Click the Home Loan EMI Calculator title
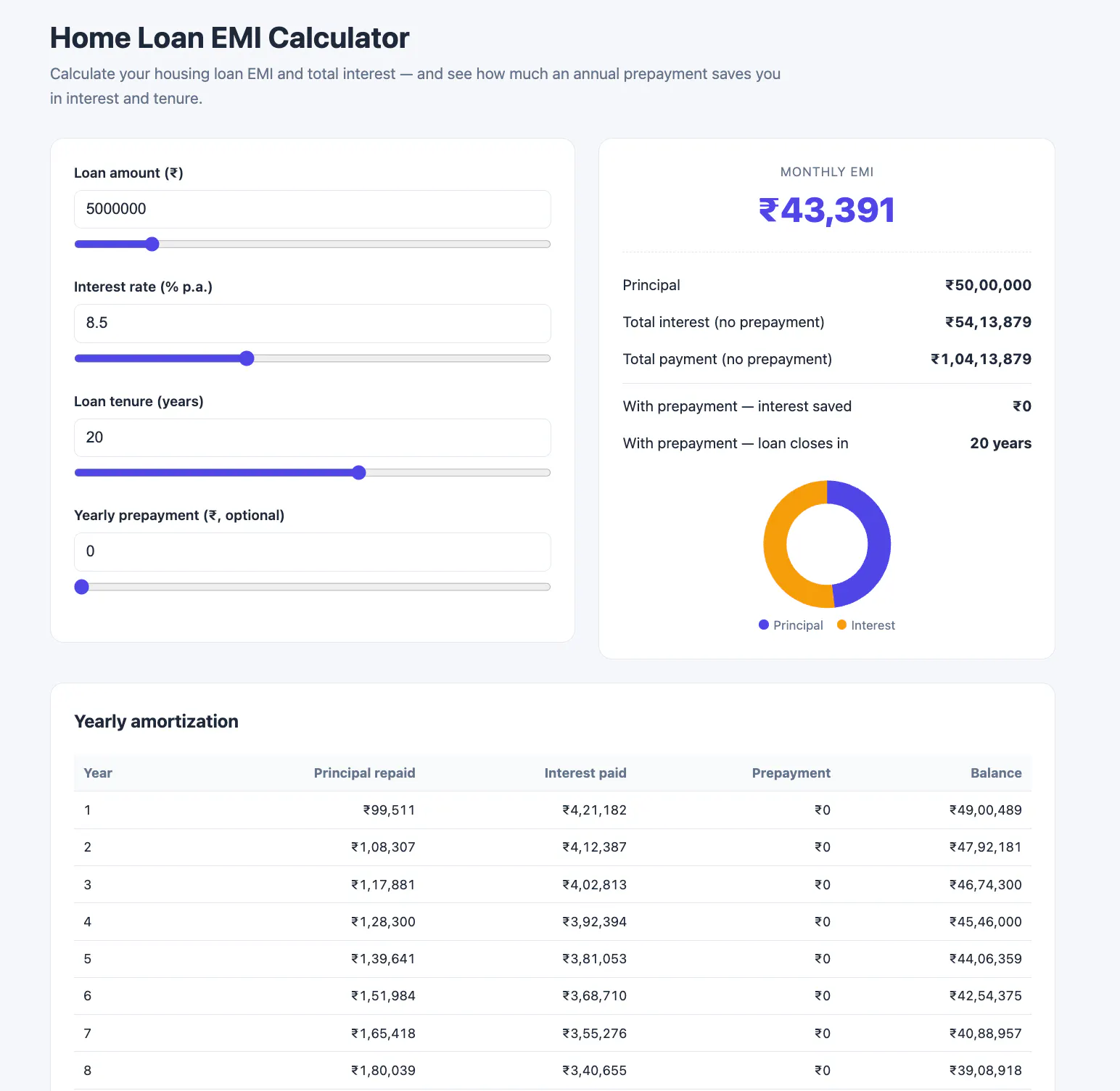Image resolution: width=1120 pixels, height=1091 pixels. click(230, 38)
